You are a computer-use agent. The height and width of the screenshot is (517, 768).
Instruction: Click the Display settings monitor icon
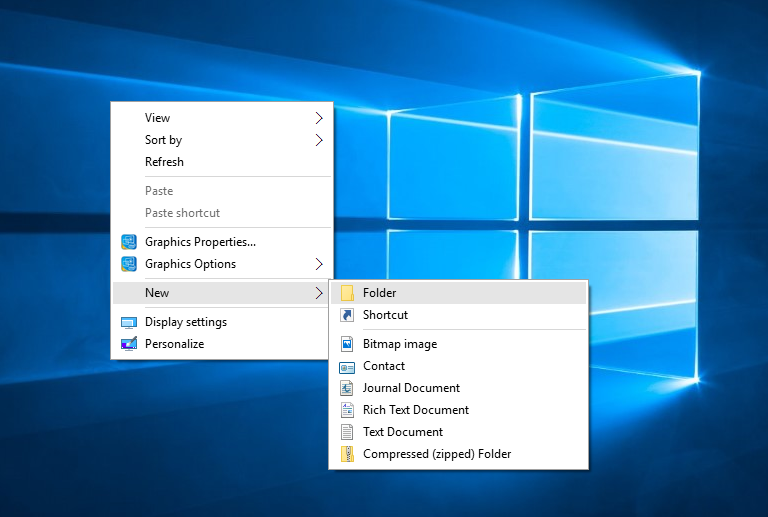click(x=129, y=323)
